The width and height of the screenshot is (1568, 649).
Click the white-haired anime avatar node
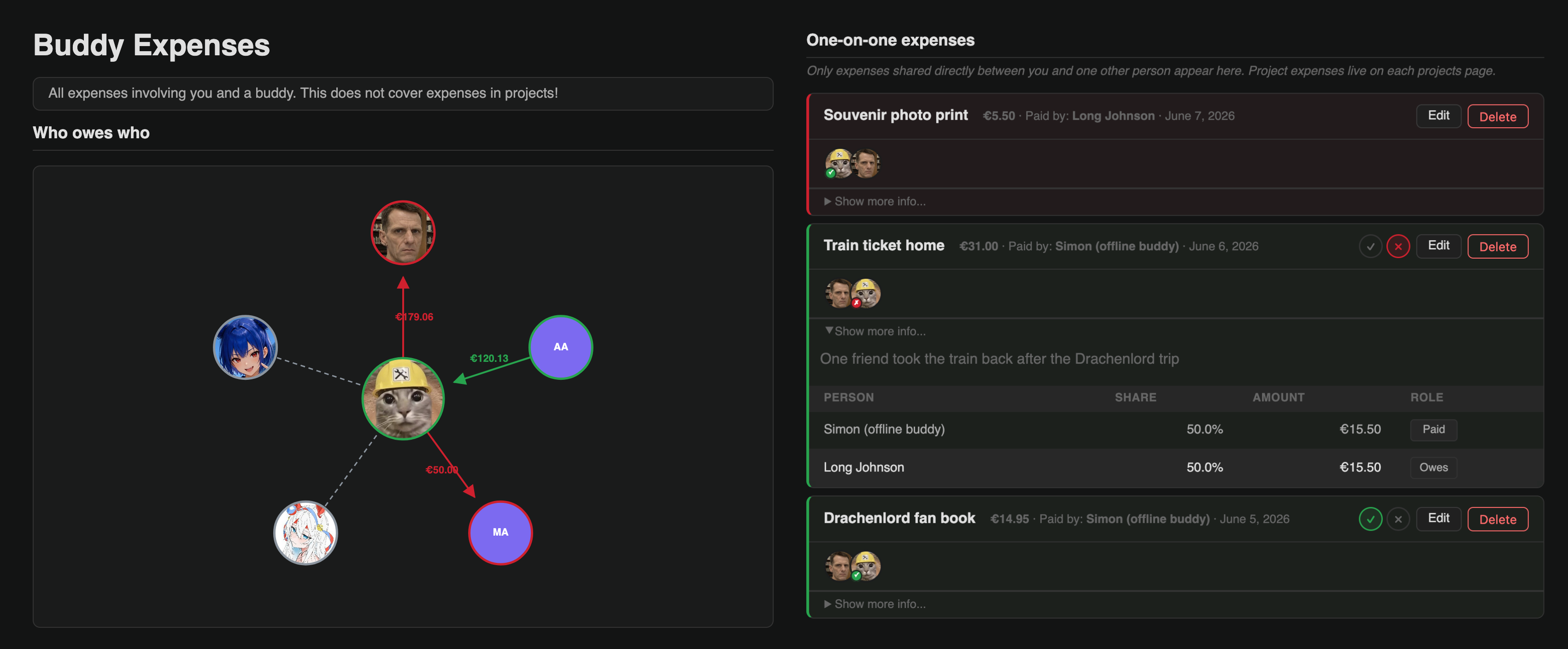click(x=305, y=532)
